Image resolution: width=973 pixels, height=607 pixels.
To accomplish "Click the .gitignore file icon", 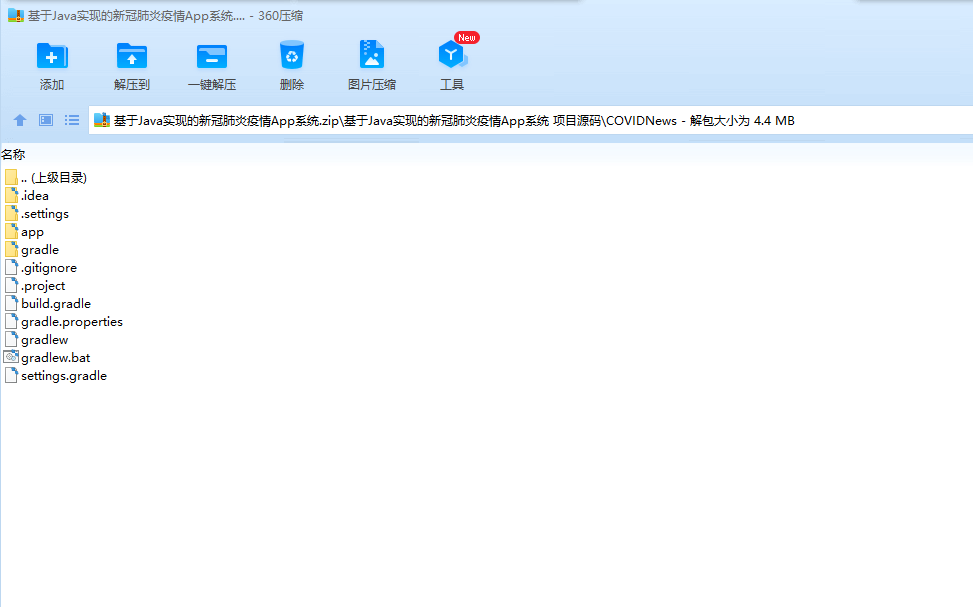I will click(11, 268).
